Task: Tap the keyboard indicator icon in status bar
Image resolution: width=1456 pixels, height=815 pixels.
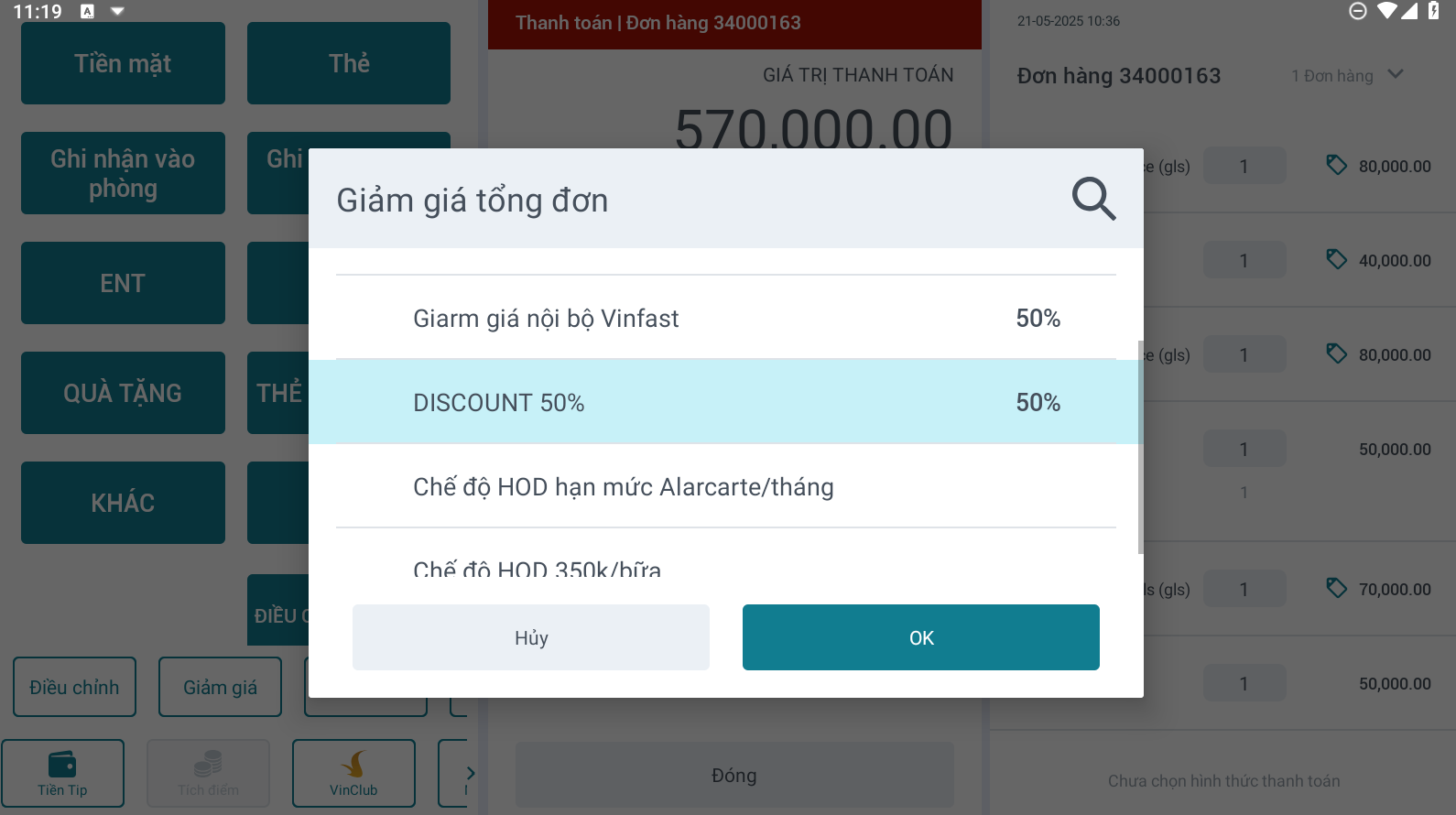Action: pyautogui.click(x=87, y=11)
